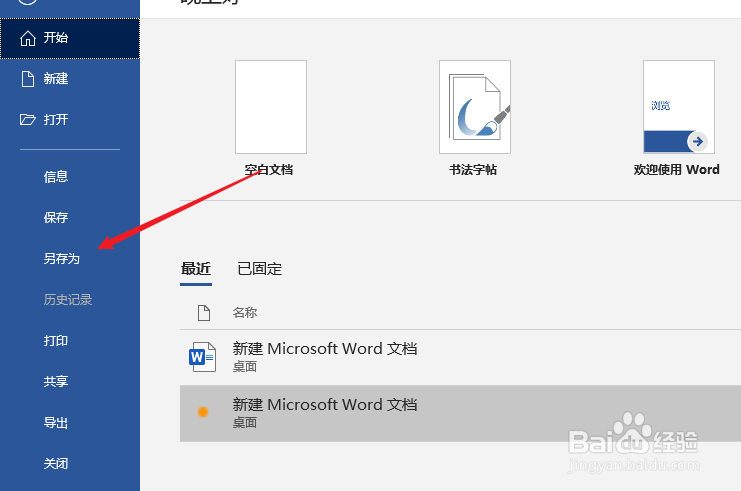Viewport: 741px width, 491px height.
Task: Click the 书法字帖 label text
Action: (x=473, y=170)
